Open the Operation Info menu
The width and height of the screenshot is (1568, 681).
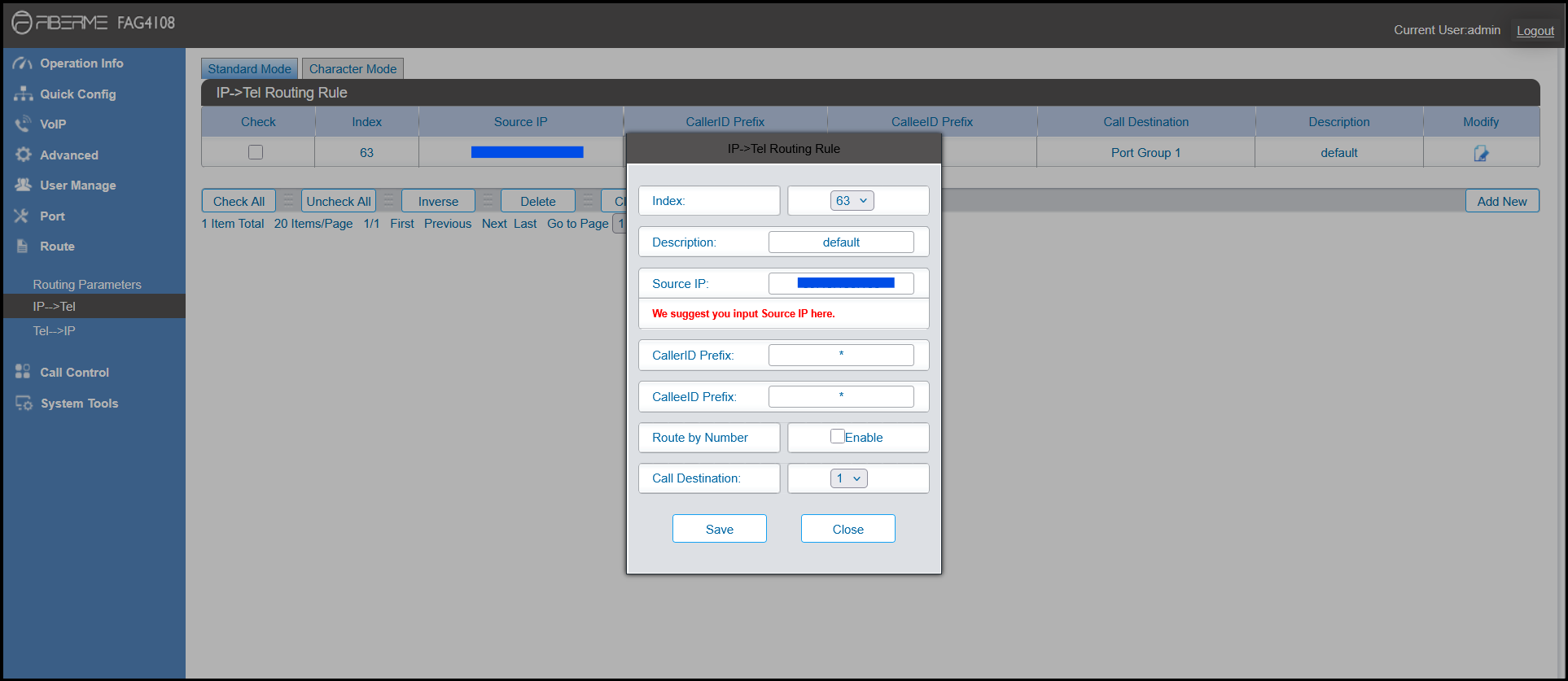point(81,63)
